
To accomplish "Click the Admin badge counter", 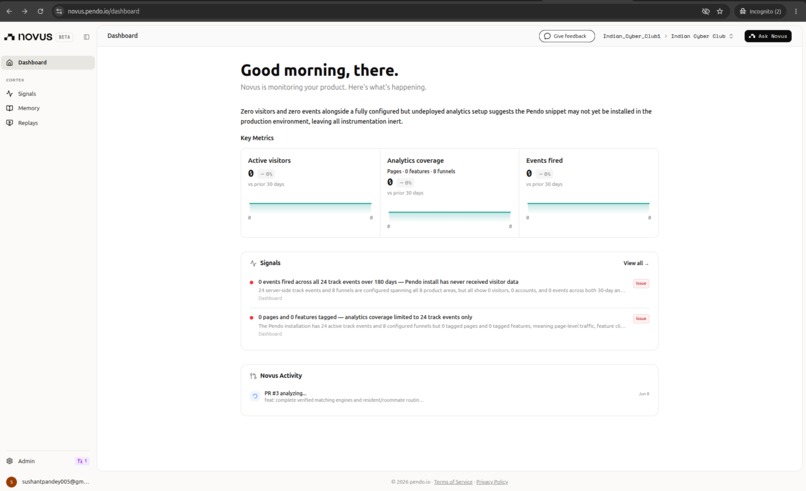I will 82,461.
